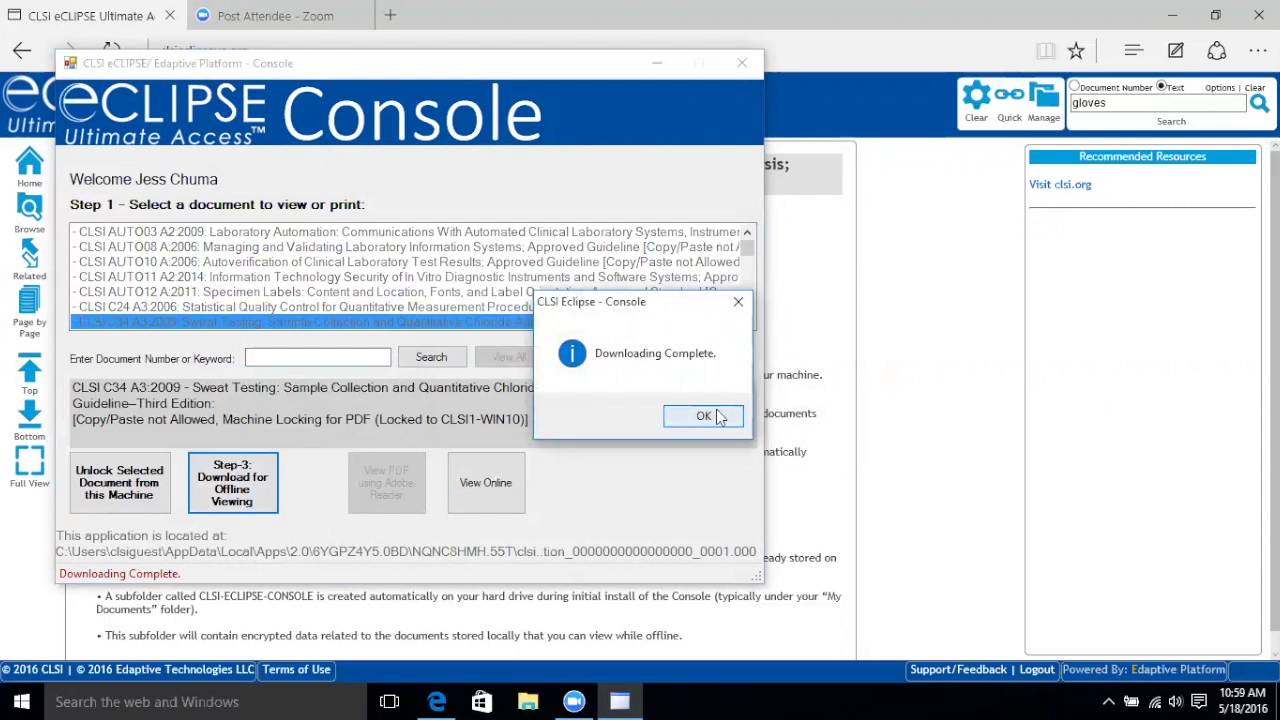Viewport: 1280px width, 720px height.
Task: Click the magnifier search icon beside gloves
Action: (x=1259, y=103)
